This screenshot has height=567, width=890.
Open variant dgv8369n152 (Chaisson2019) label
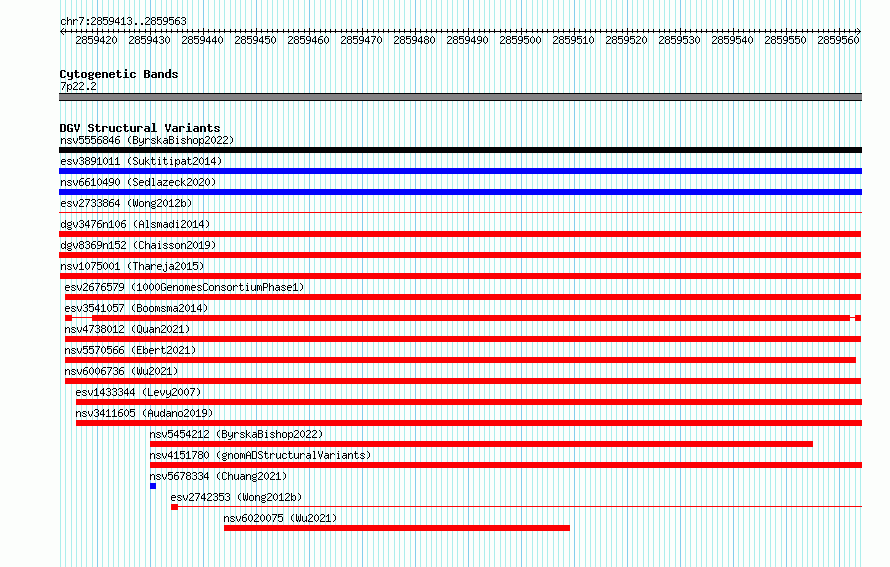(x=138, y=245)
